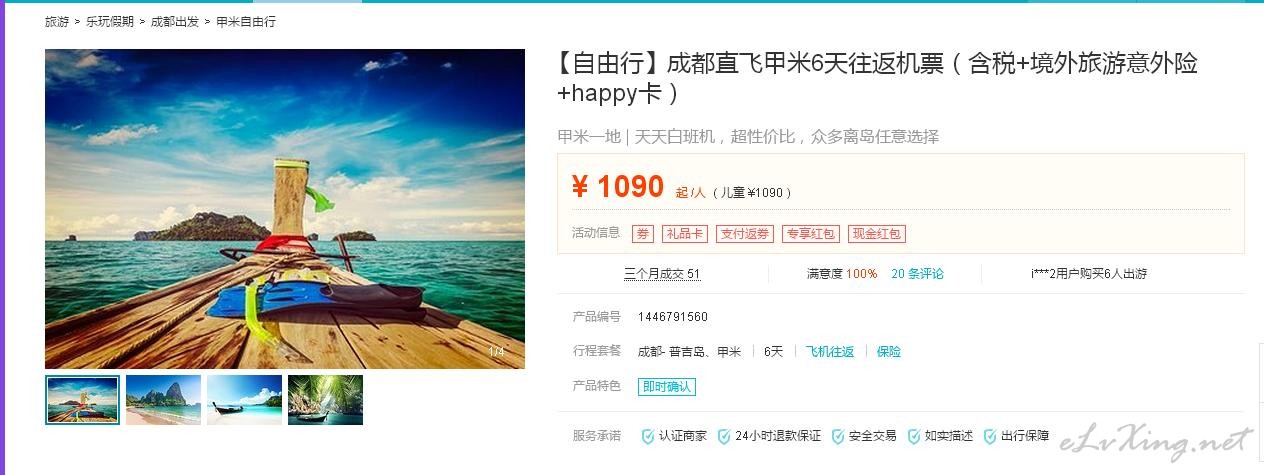Select the longtail boat thumbnail
This screenshot has width=1264, height=475.
coord(244,400)
